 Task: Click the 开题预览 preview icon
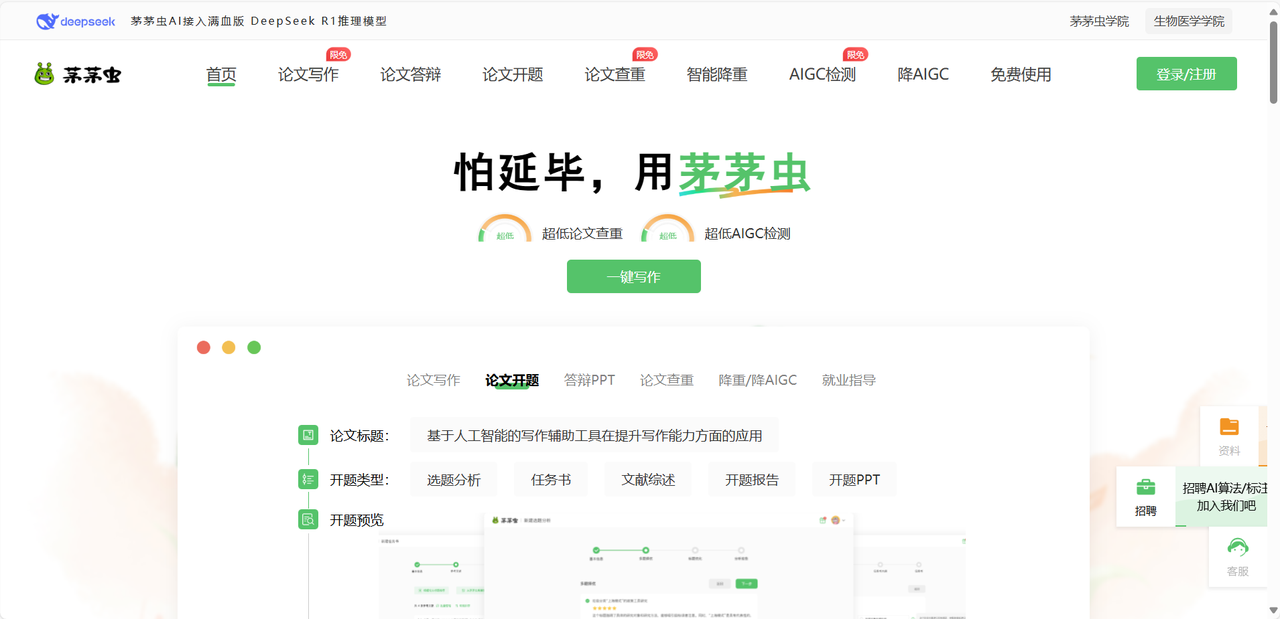click(308, 519)
